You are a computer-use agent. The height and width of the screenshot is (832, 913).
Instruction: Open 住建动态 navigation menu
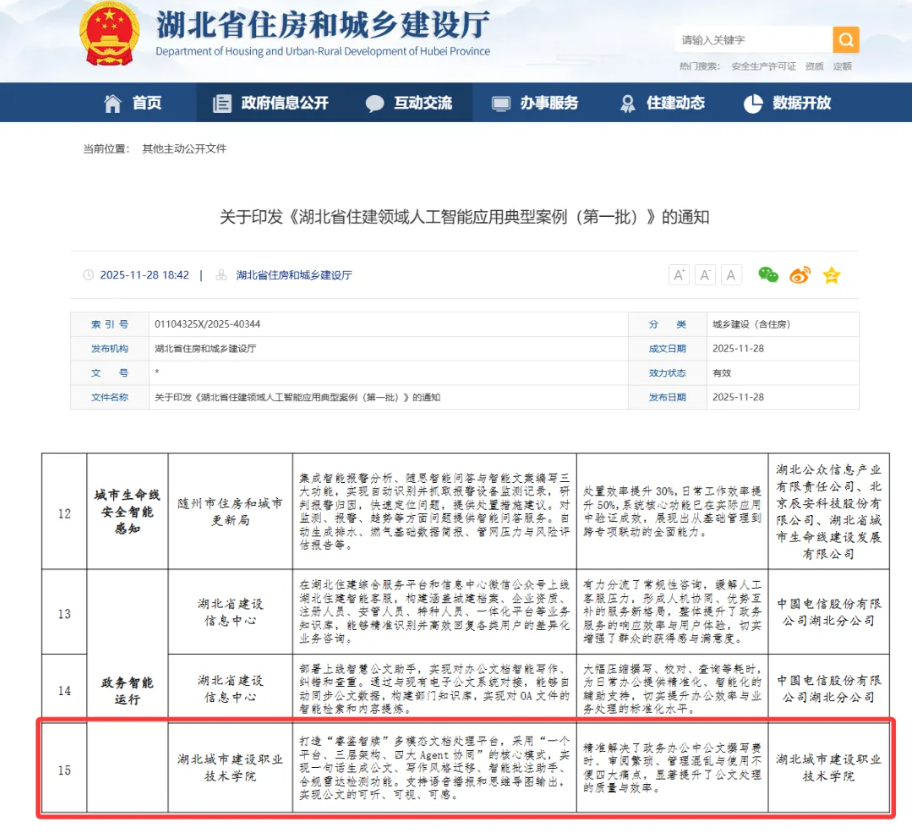pos(663,103)
